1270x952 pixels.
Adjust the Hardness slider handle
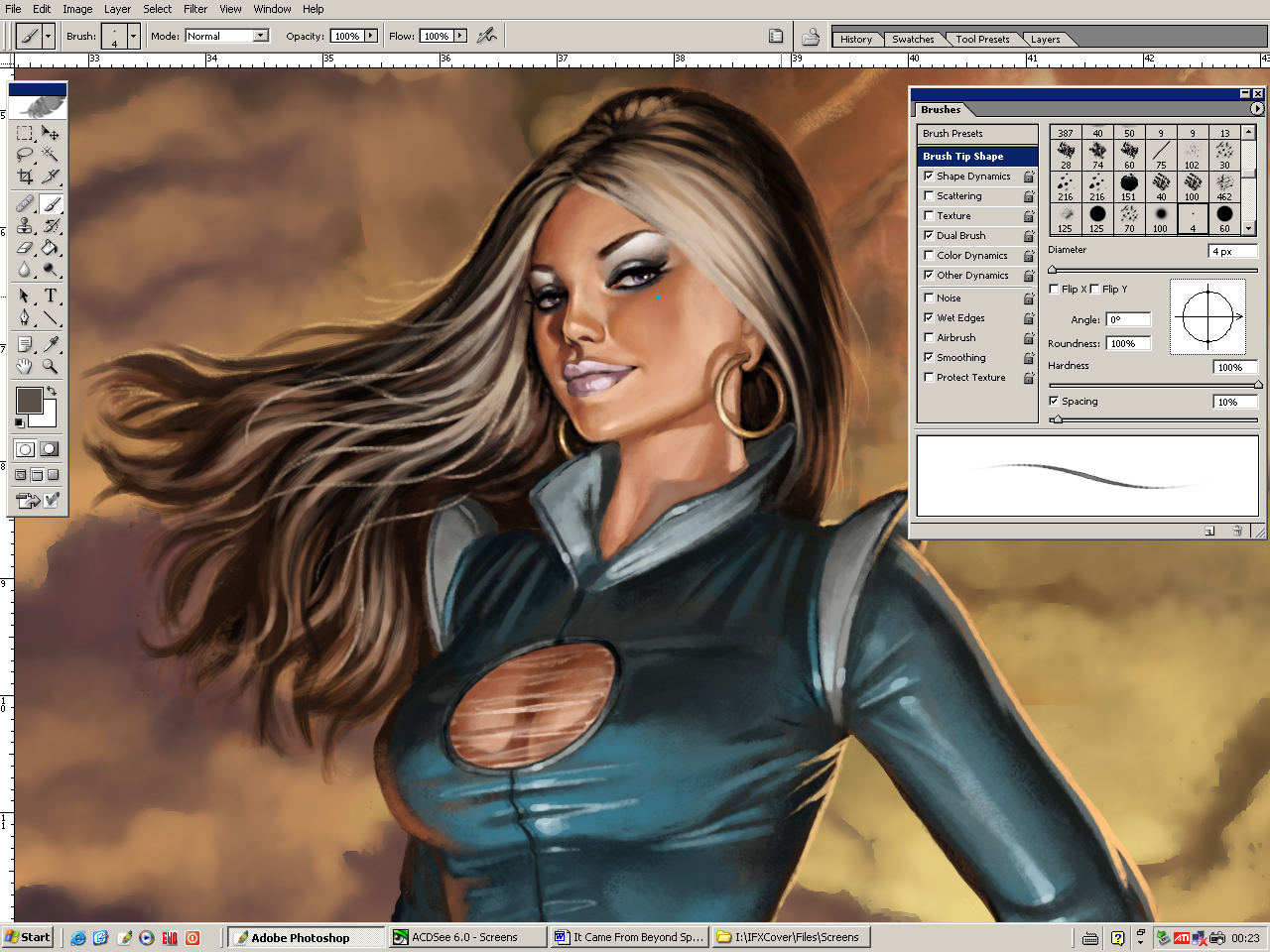coord(1258,385)
